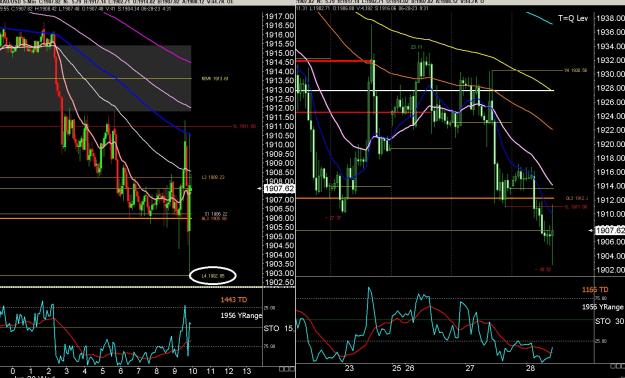Click the 1936.00 price level on right axis
The image size is (625, 378).
[610, 32]
